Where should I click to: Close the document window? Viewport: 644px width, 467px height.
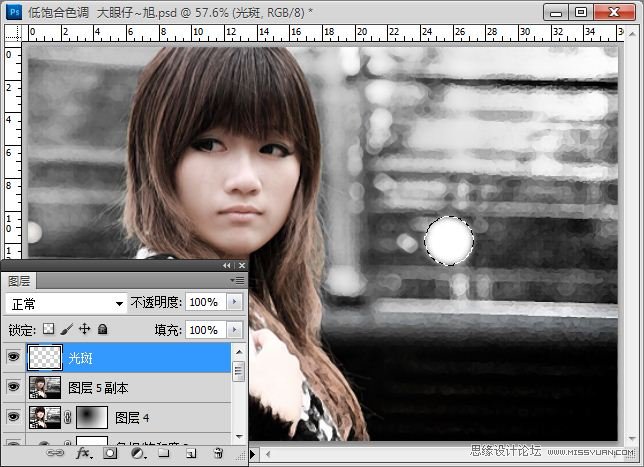point(614,12)
